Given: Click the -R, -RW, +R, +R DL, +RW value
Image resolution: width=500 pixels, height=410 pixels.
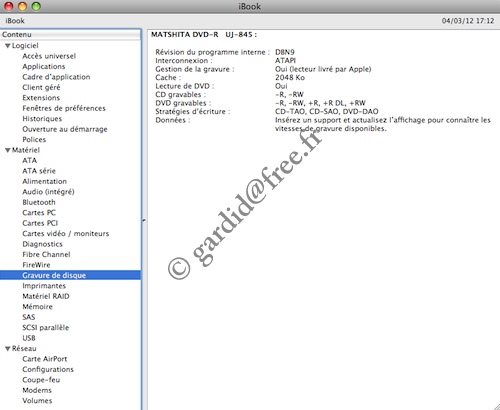Looking at the screenshot, I should point(320,103).
